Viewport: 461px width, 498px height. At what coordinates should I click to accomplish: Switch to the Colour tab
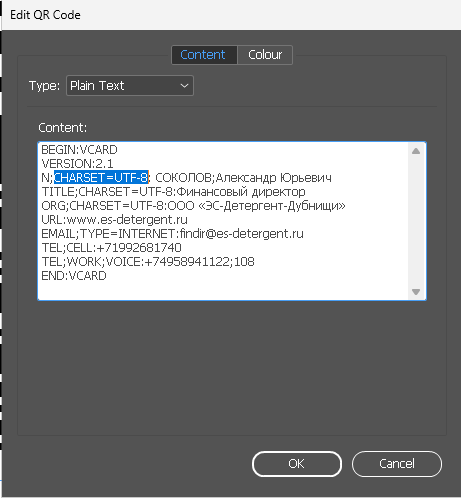[x=265, y=55]
